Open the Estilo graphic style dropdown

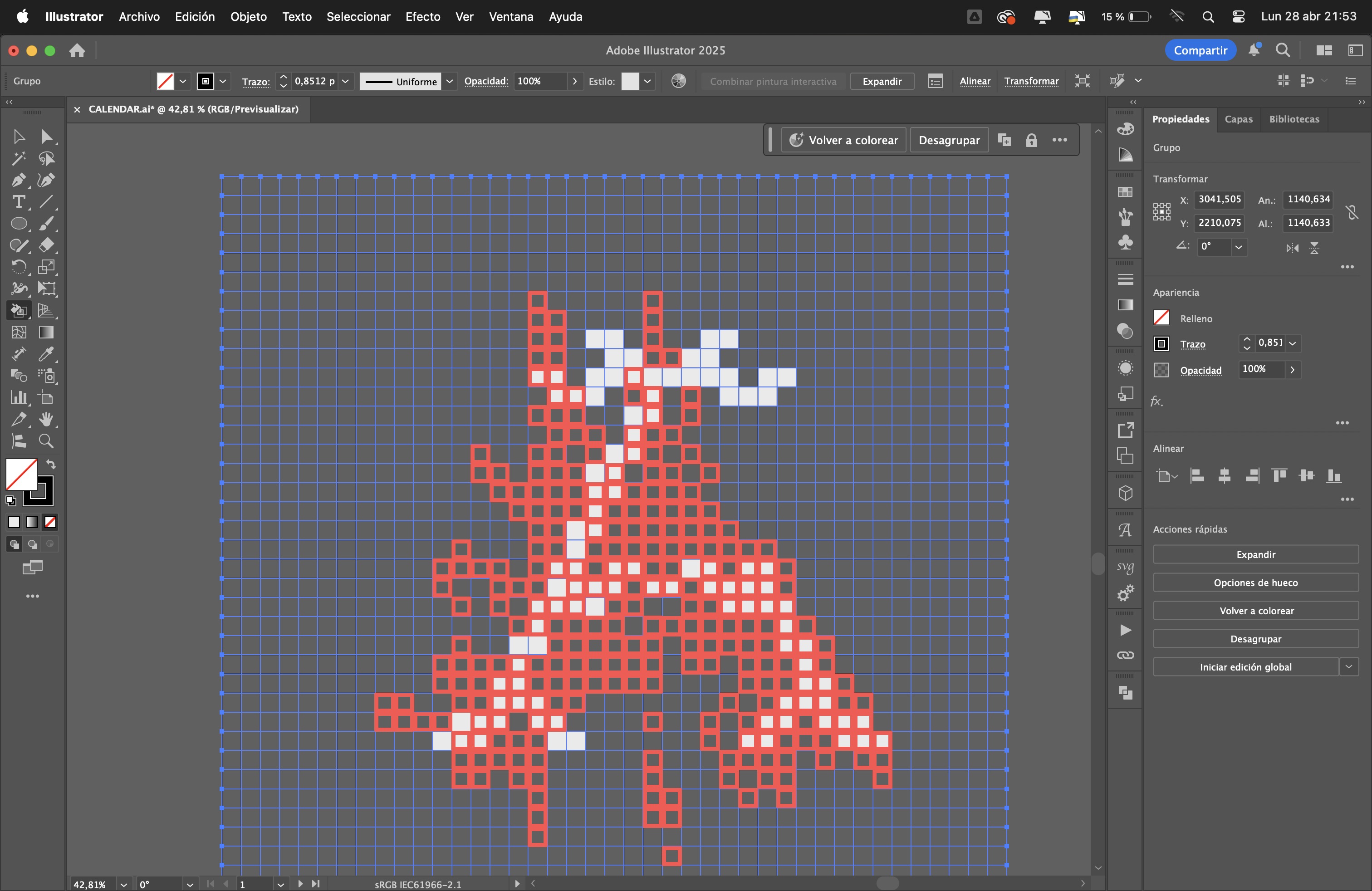(647, 81)
